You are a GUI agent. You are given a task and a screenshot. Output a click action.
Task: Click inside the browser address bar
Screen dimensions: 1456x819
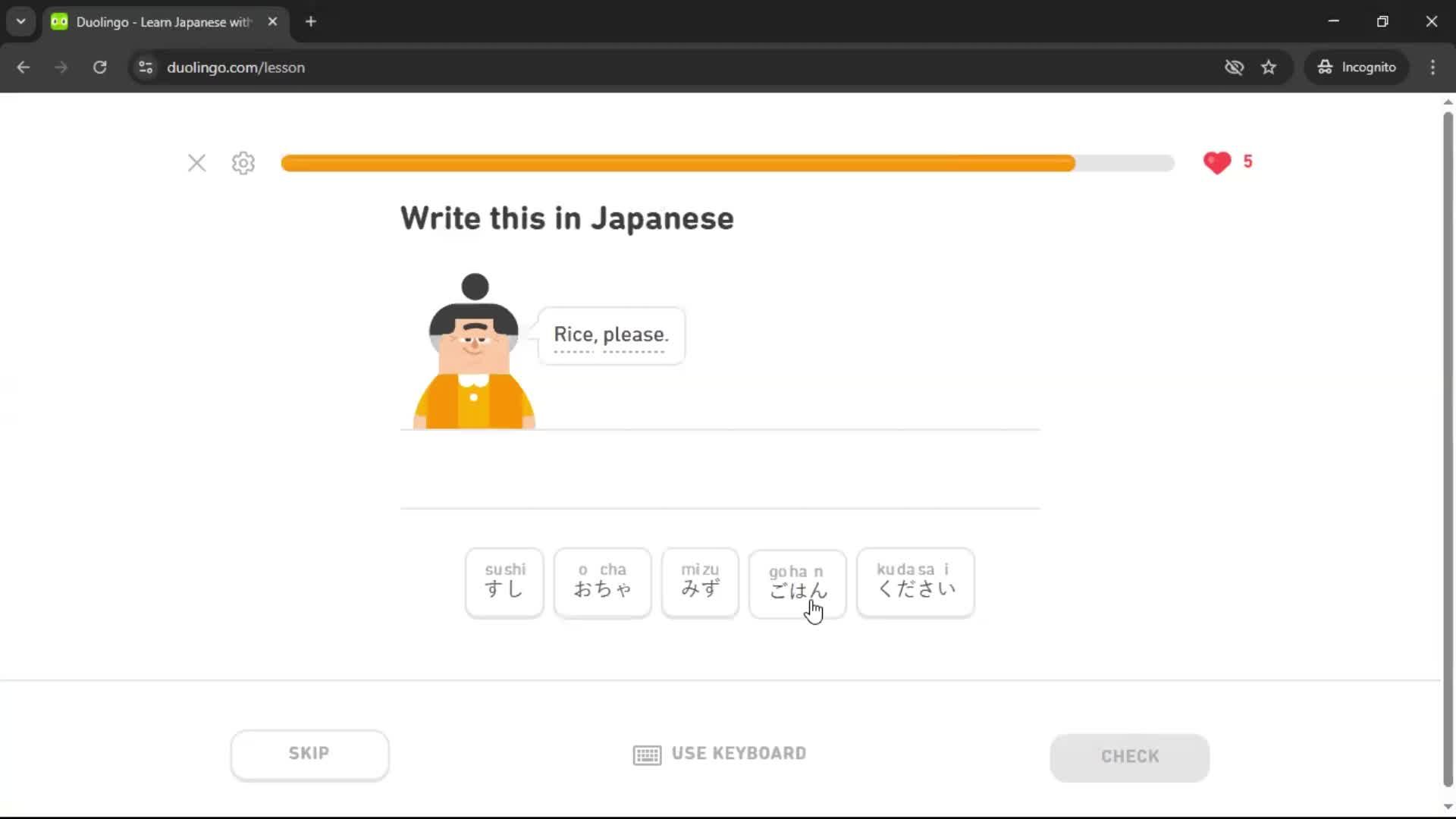[531, 67]
